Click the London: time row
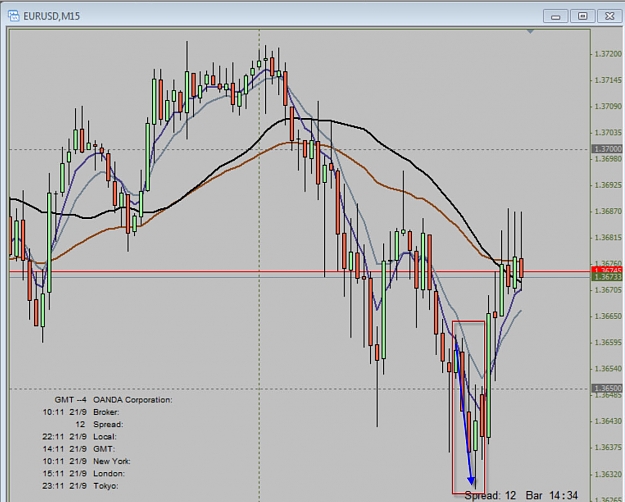 click(x=84, y=473)
